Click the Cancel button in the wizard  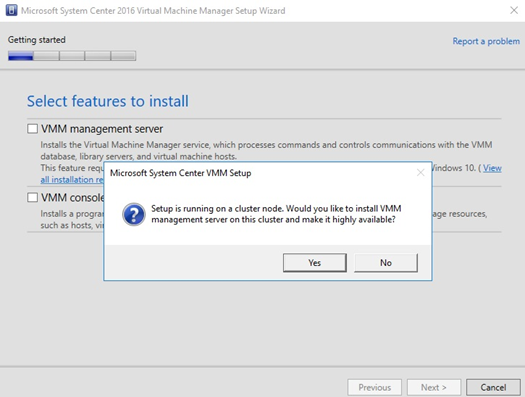[x=493, y=387]
